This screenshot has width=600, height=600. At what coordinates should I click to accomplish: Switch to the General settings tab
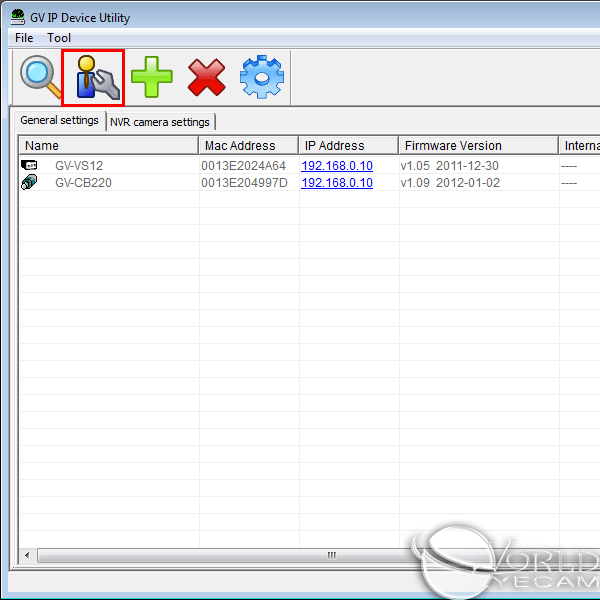click(x=59, y=121)
